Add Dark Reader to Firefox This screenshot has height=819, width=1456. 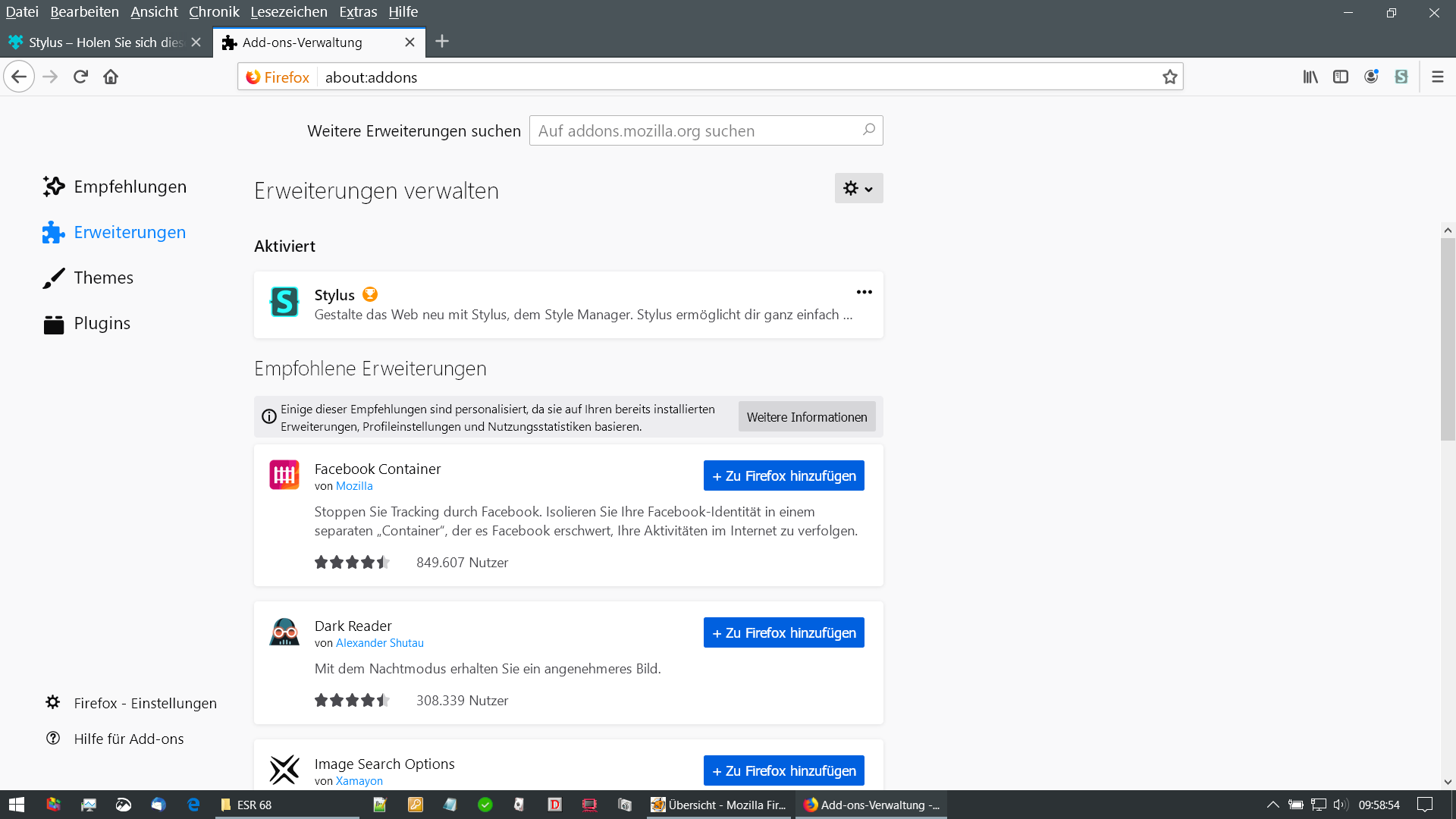click(x=783, y=632)
